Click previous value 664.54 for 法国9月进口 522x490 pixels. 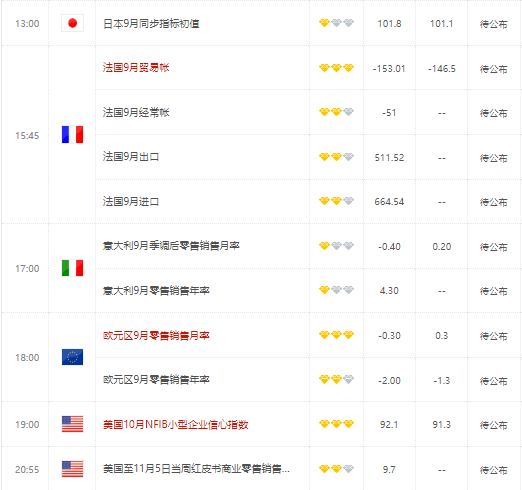pyautogui.click(x=389, y=202)
